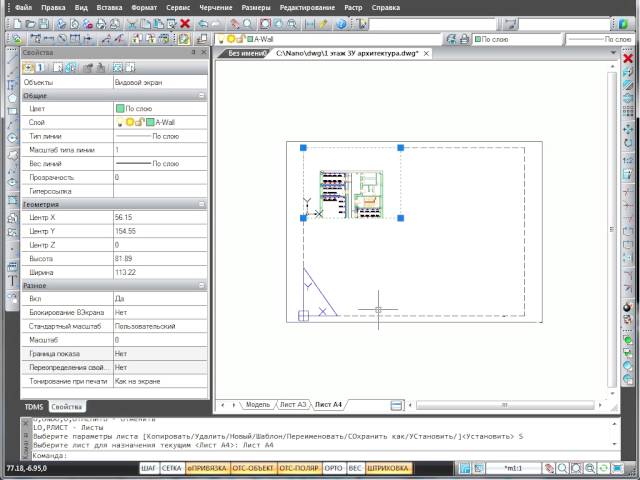Open the Размеры menu

coord(256,7)
